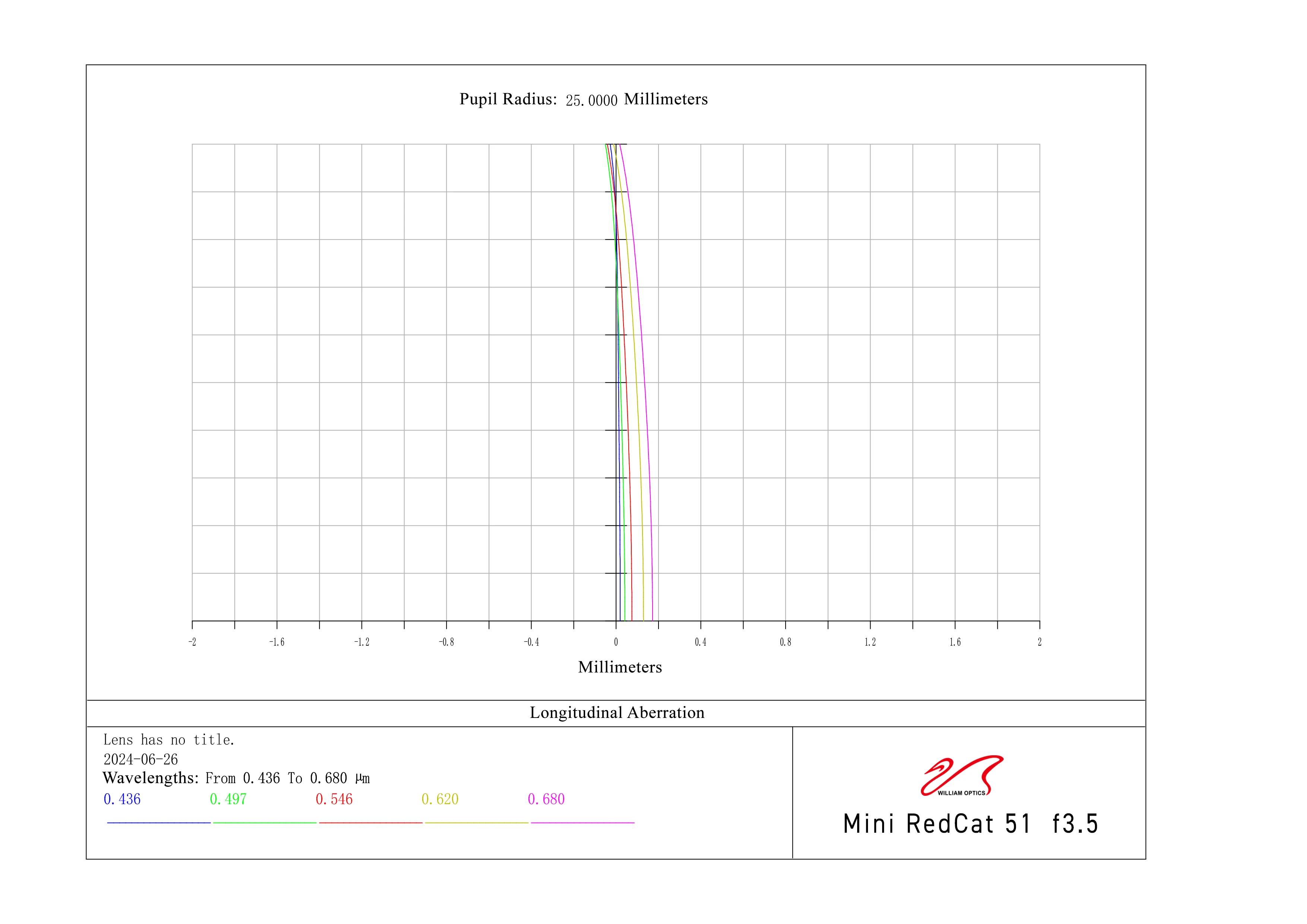Click the blue legend line sample
This screenshot has height=924, width=1307.
click(x=158, y=823)
